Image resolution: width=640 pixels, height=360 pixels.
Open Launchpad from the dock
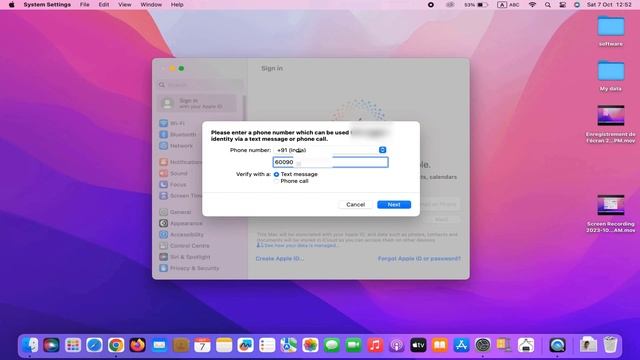point(73,345)
